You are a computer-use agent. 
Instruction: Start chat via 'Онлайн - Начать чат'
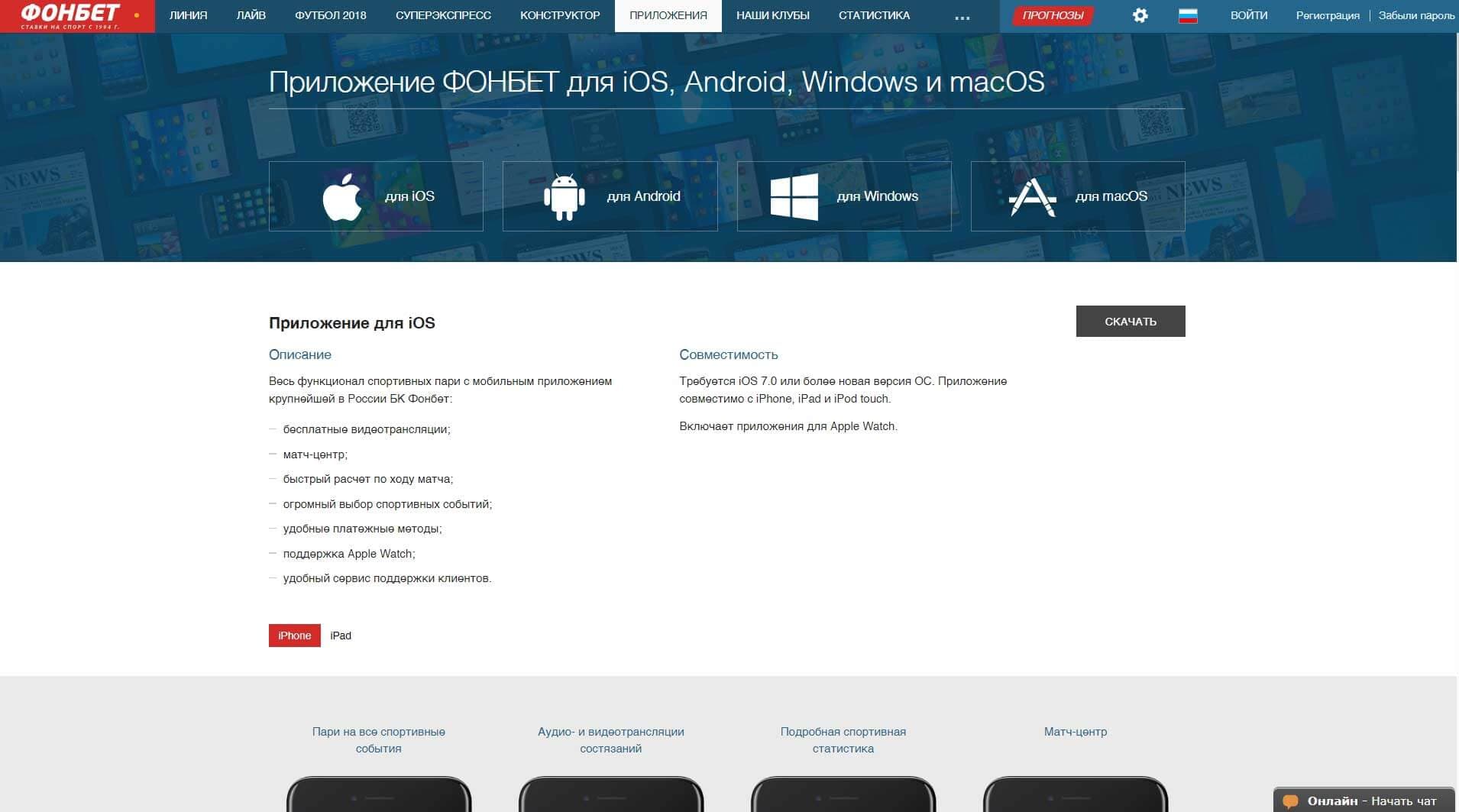(x=1364, y=801)
